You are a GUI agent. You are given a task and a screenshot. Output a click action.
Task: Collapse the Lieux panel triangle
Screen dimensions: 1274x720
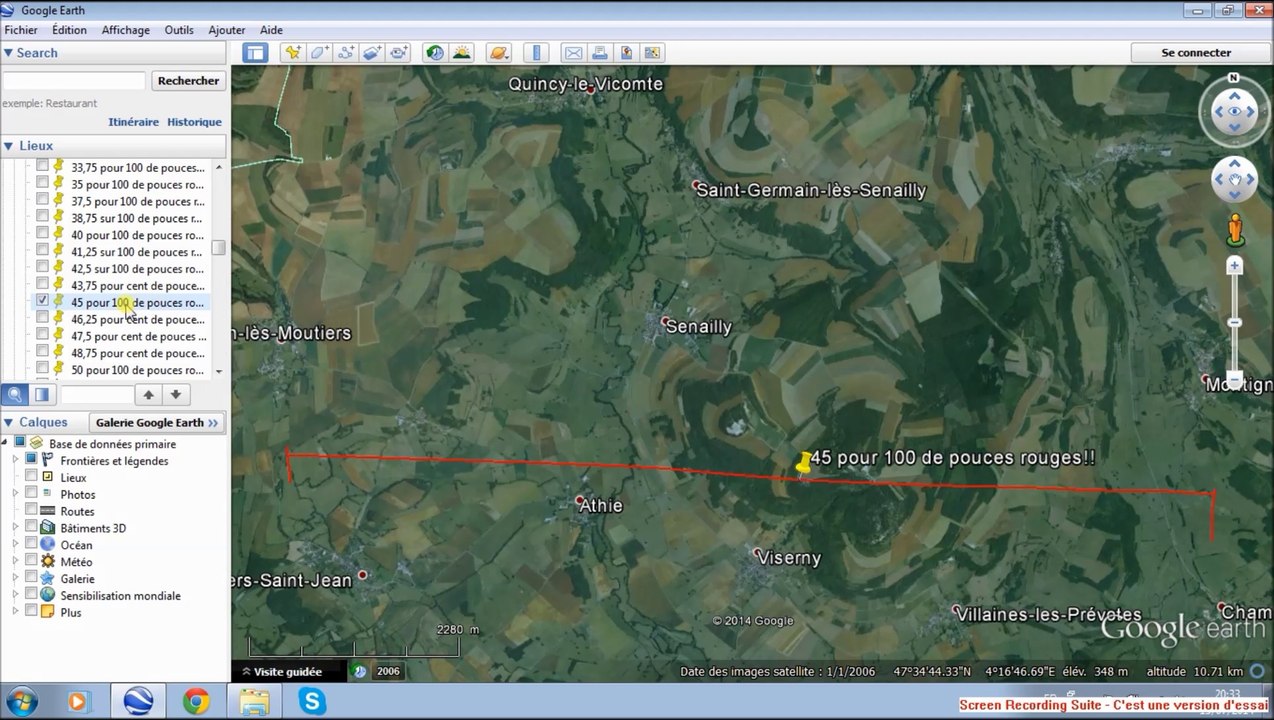[x=8, y=146]
